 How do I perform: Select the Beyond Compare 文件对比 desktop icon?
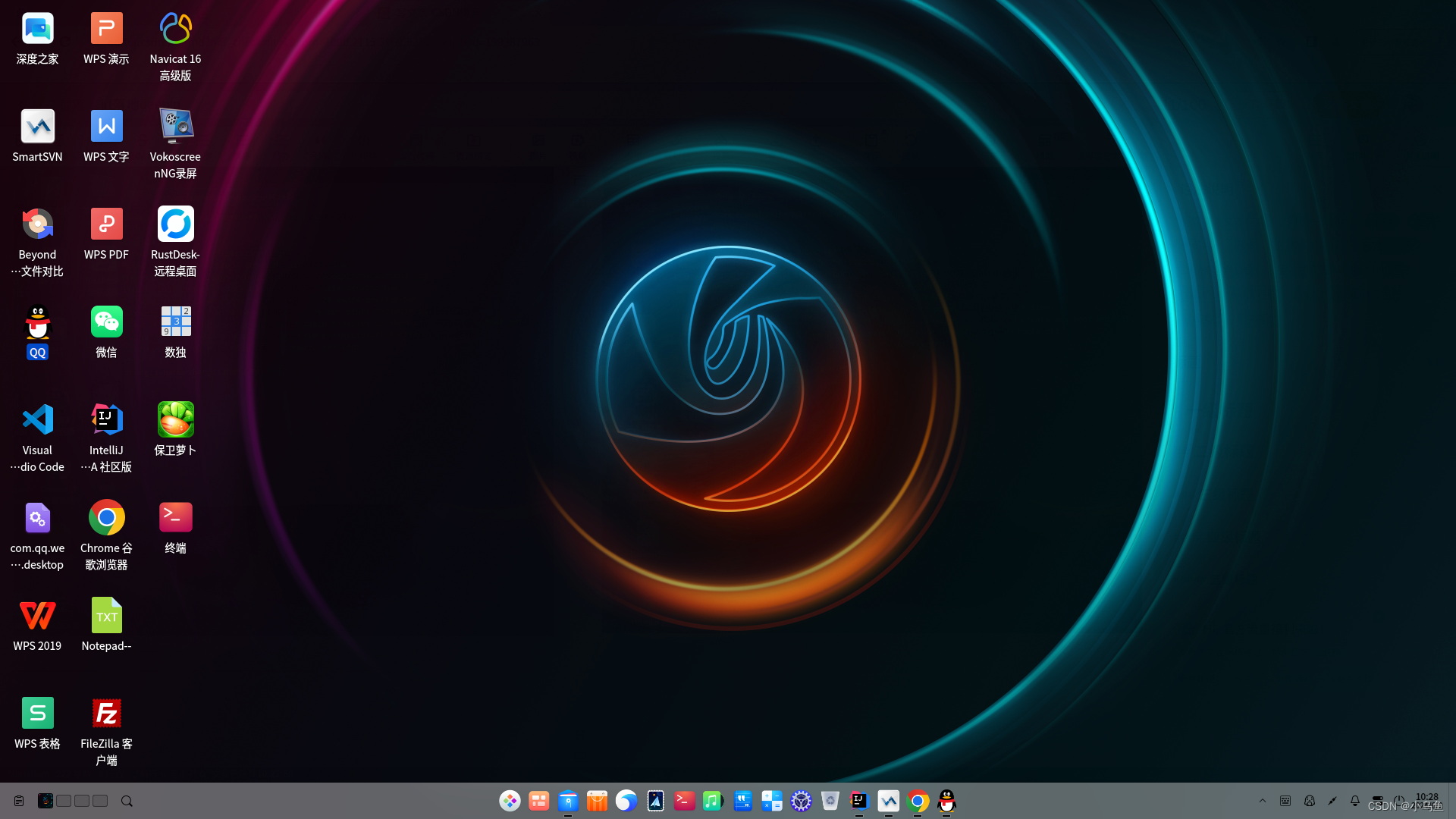pos(37,241)
